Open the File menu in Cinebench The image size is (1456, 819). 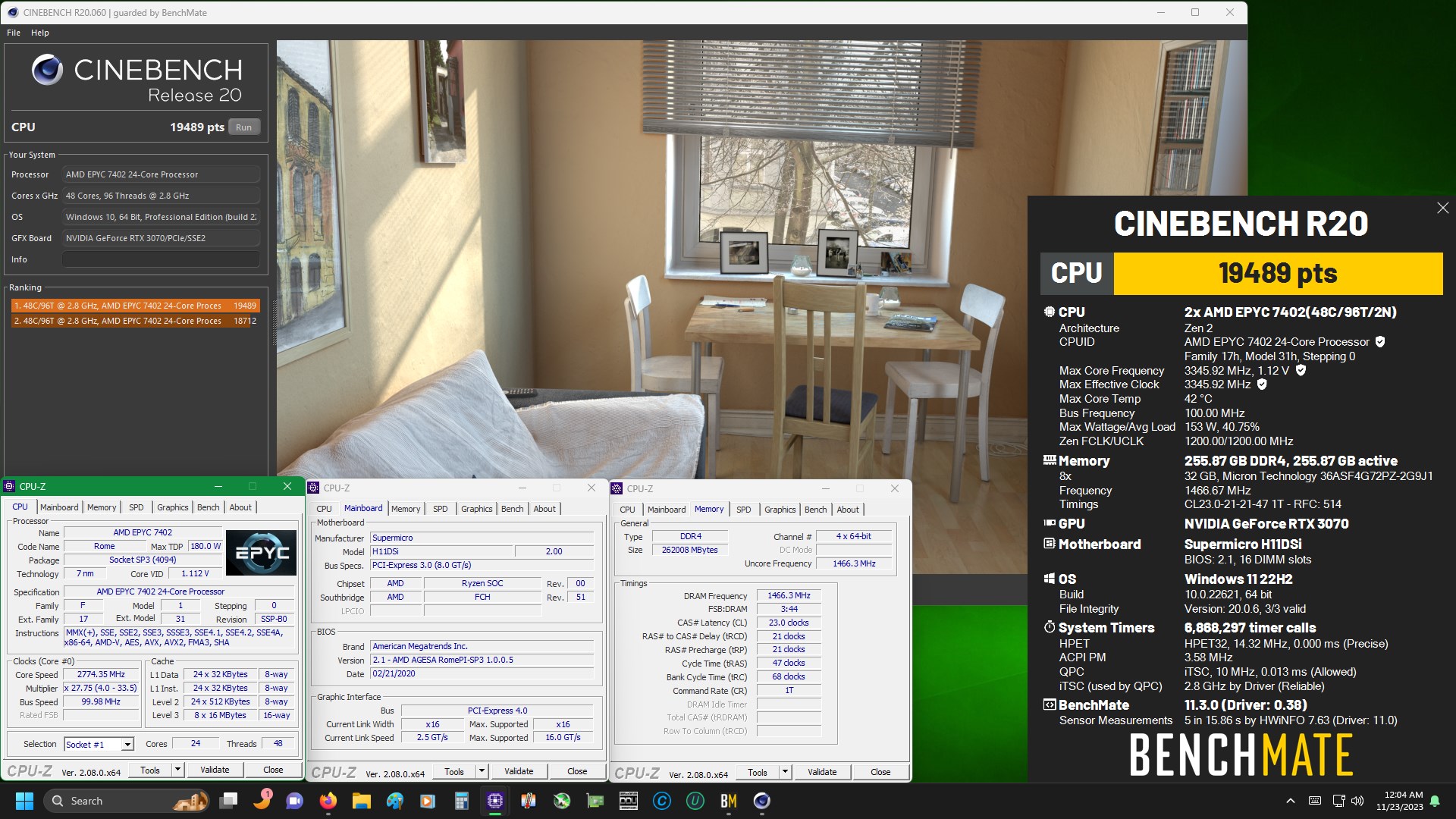[14, 33]
